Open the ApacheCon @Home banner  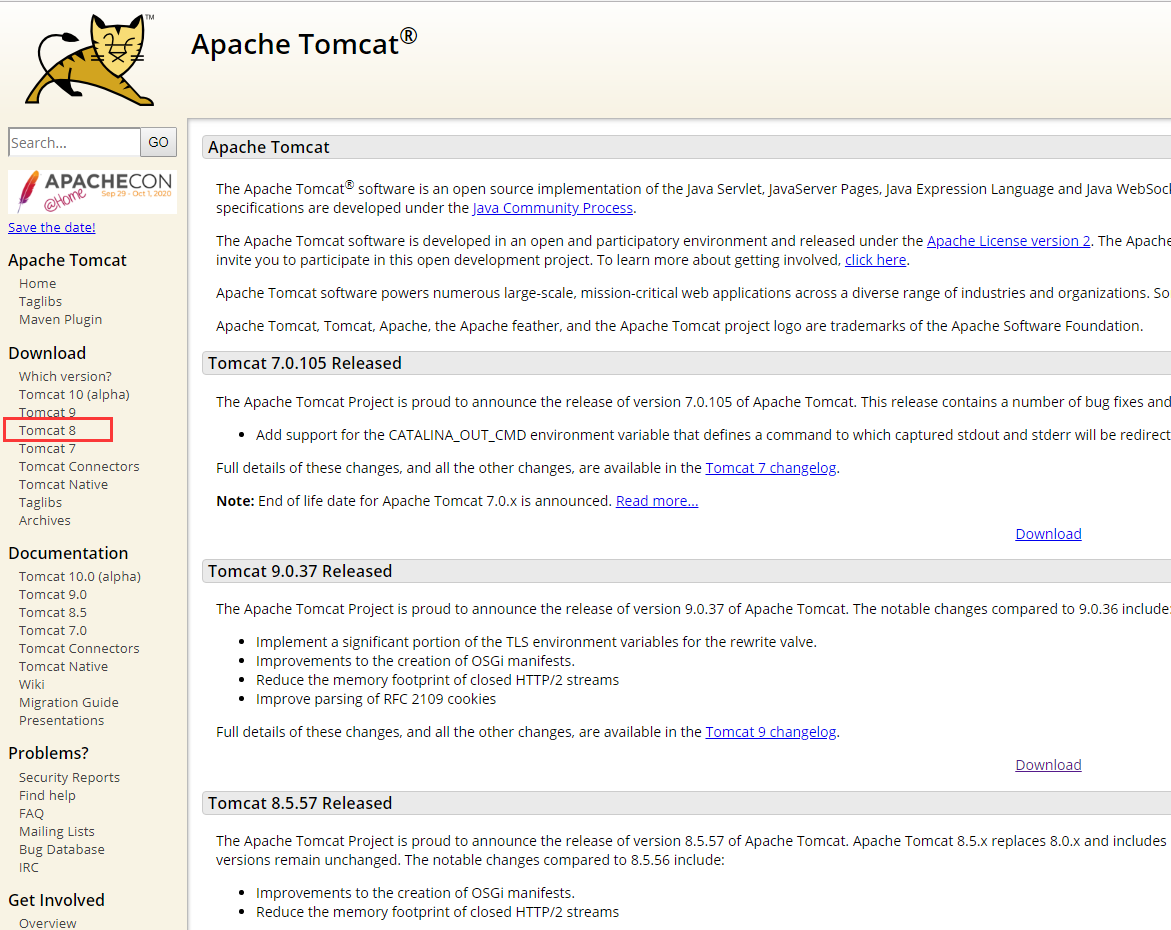[x=93, y=192]
